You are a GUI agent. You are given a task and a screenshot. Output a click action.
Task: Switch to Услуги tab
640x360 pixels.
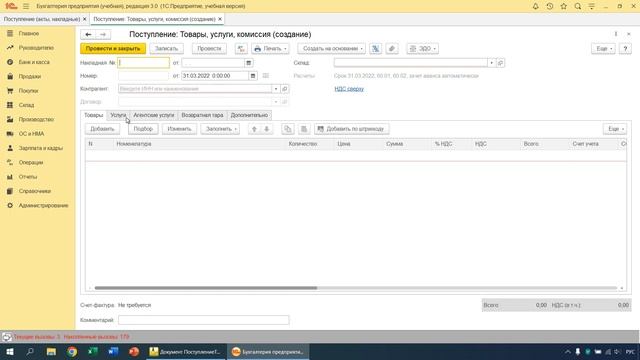(118, 115)
